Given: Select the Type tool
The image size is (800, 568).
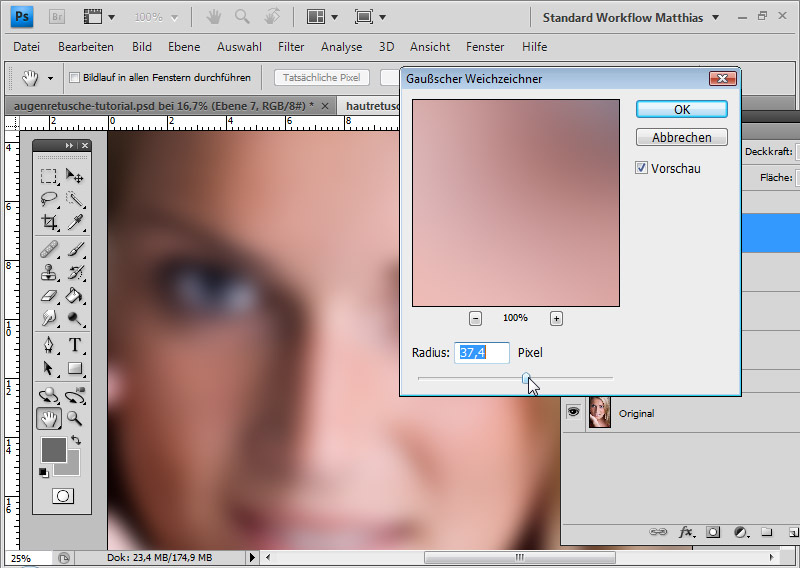Looking at the screenshot, I should (x=74, y=345).
